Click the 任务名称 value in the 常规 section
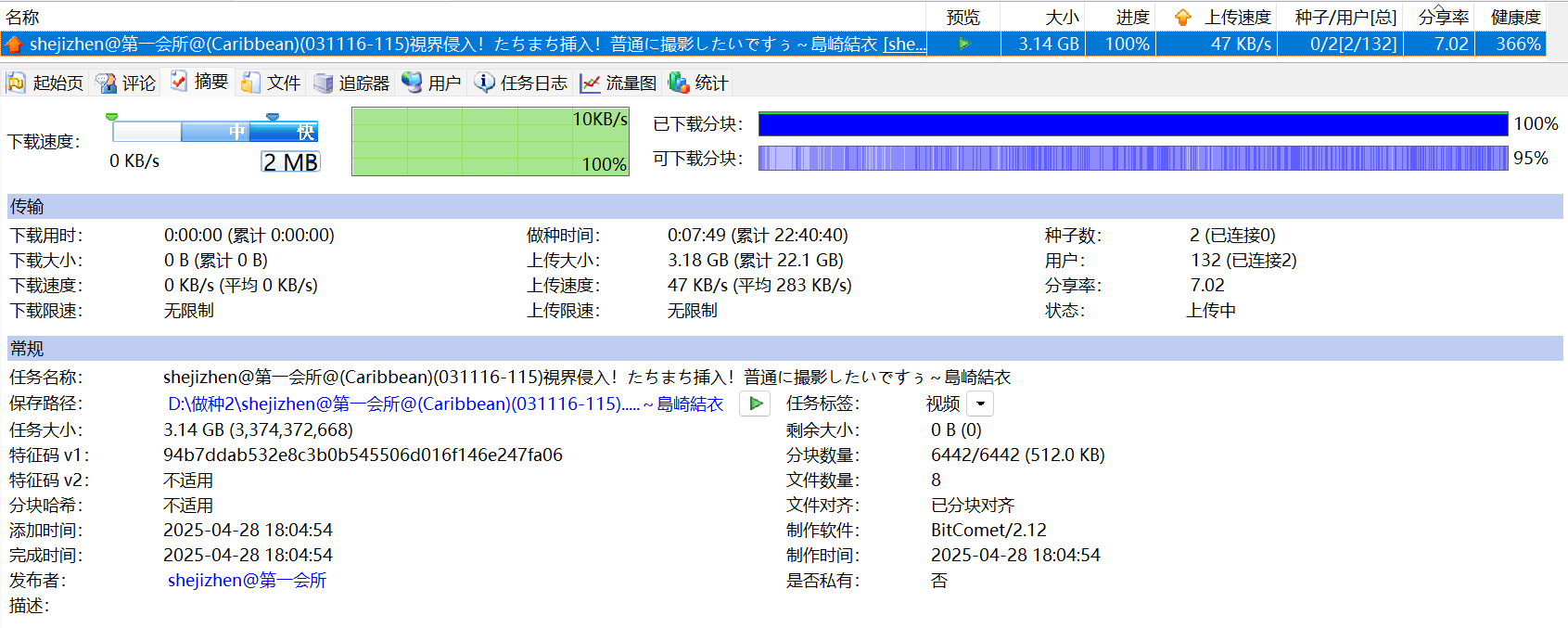Screen dimensions: 1568x628 click(586, 378)
